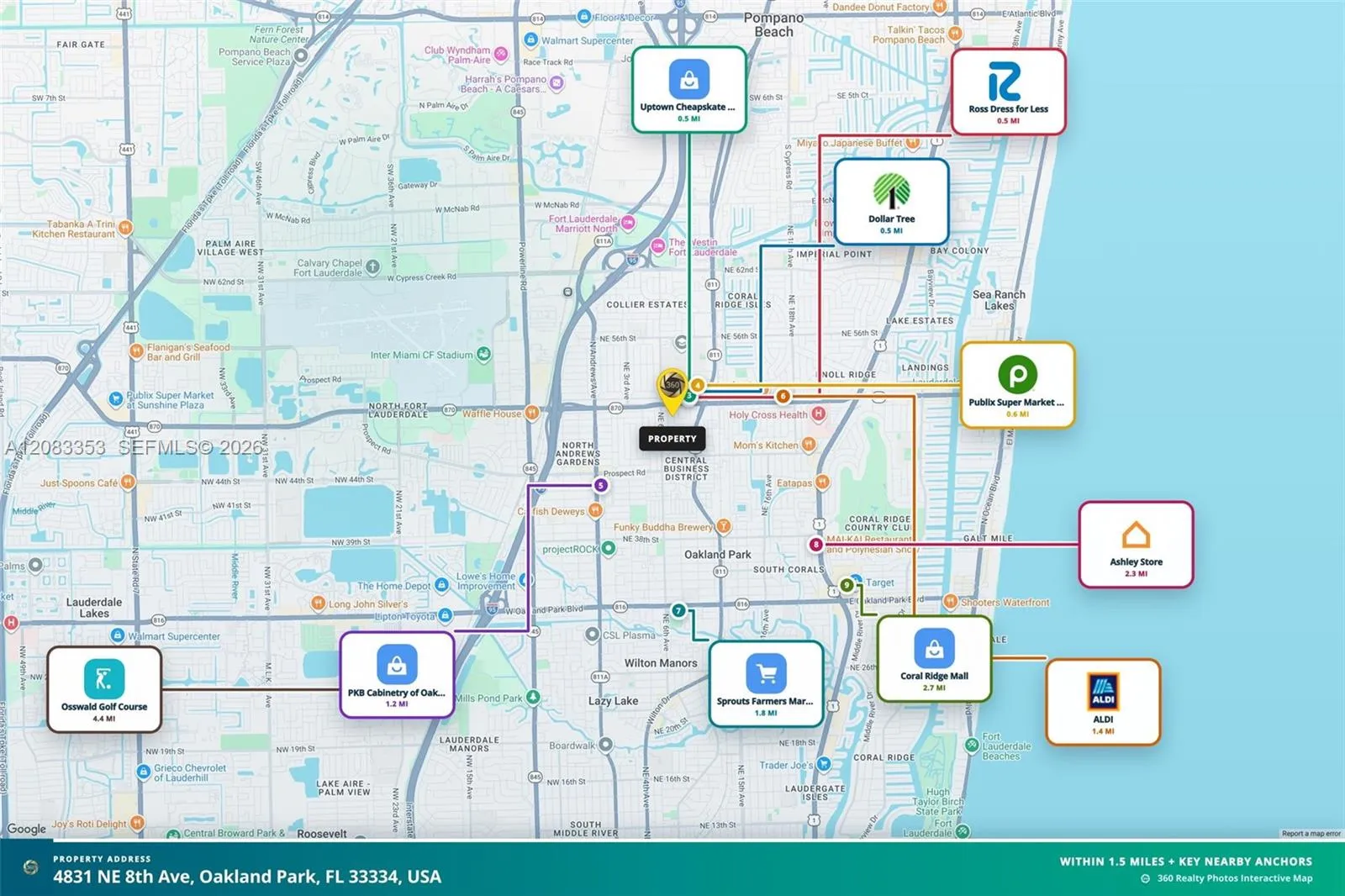The image size is (1345, 896).
Task: Click the projectROCK marker icon
Action: (x=609, y=548)
